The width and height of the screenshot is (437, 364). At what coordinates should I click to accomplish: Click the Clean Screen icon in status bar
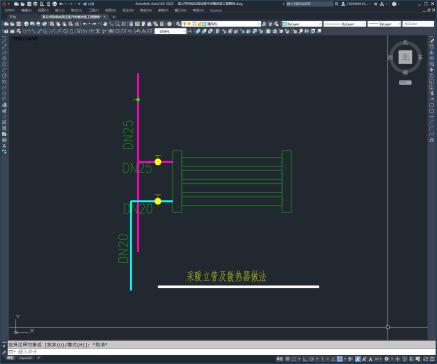click(425, 359)
